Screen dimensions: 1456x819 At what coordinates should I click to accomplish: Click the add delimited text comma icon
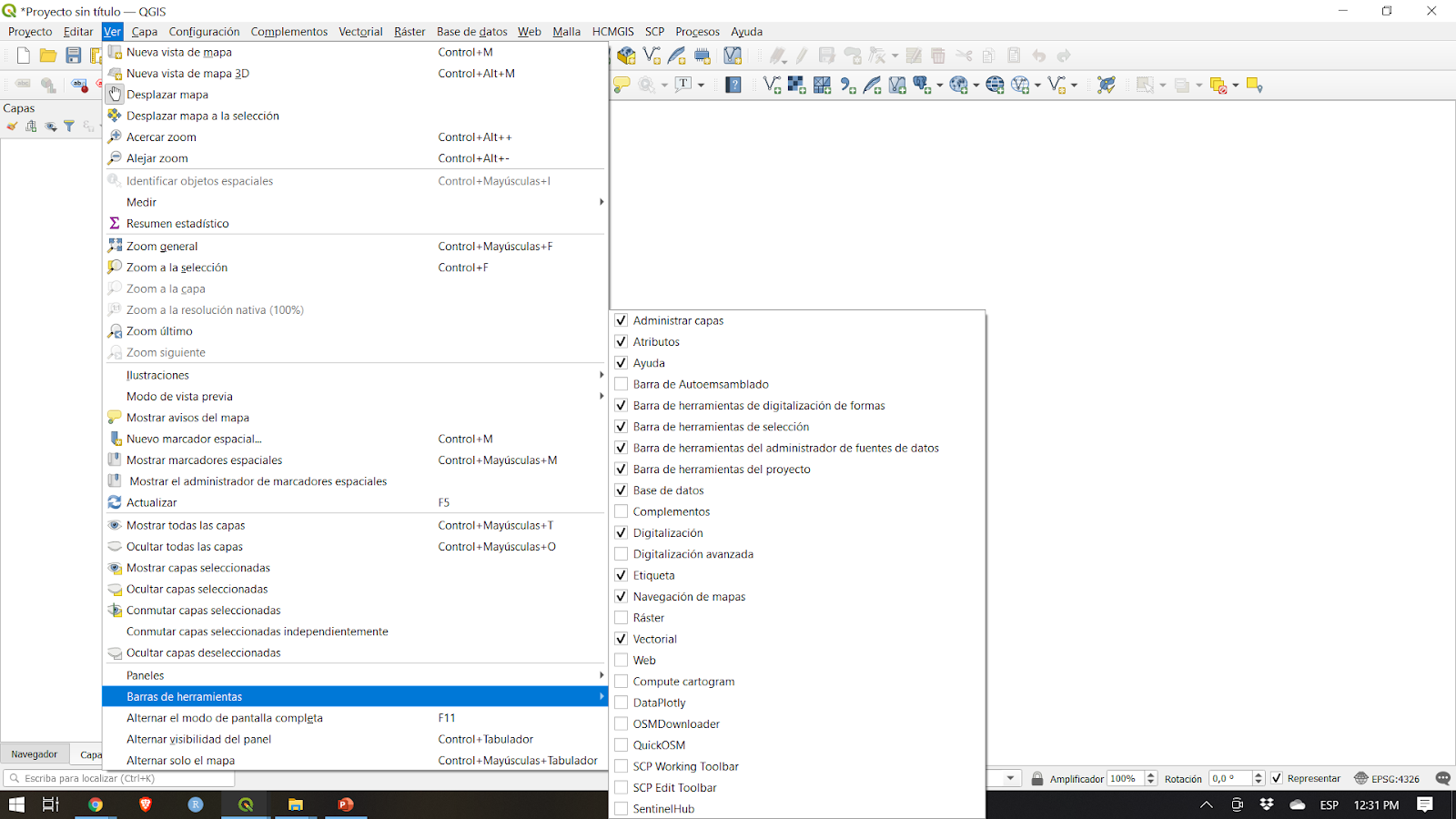click(847, 85)
